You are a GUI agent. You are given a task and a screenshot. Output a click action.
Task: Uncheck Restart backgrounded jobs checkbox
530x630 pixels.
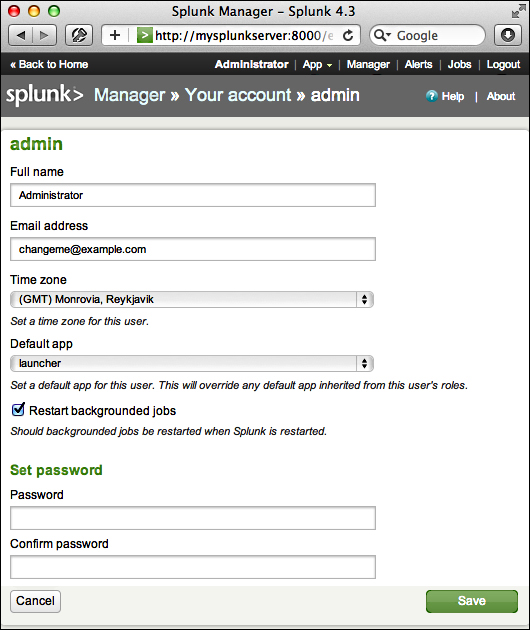click(x=18, y=409)
